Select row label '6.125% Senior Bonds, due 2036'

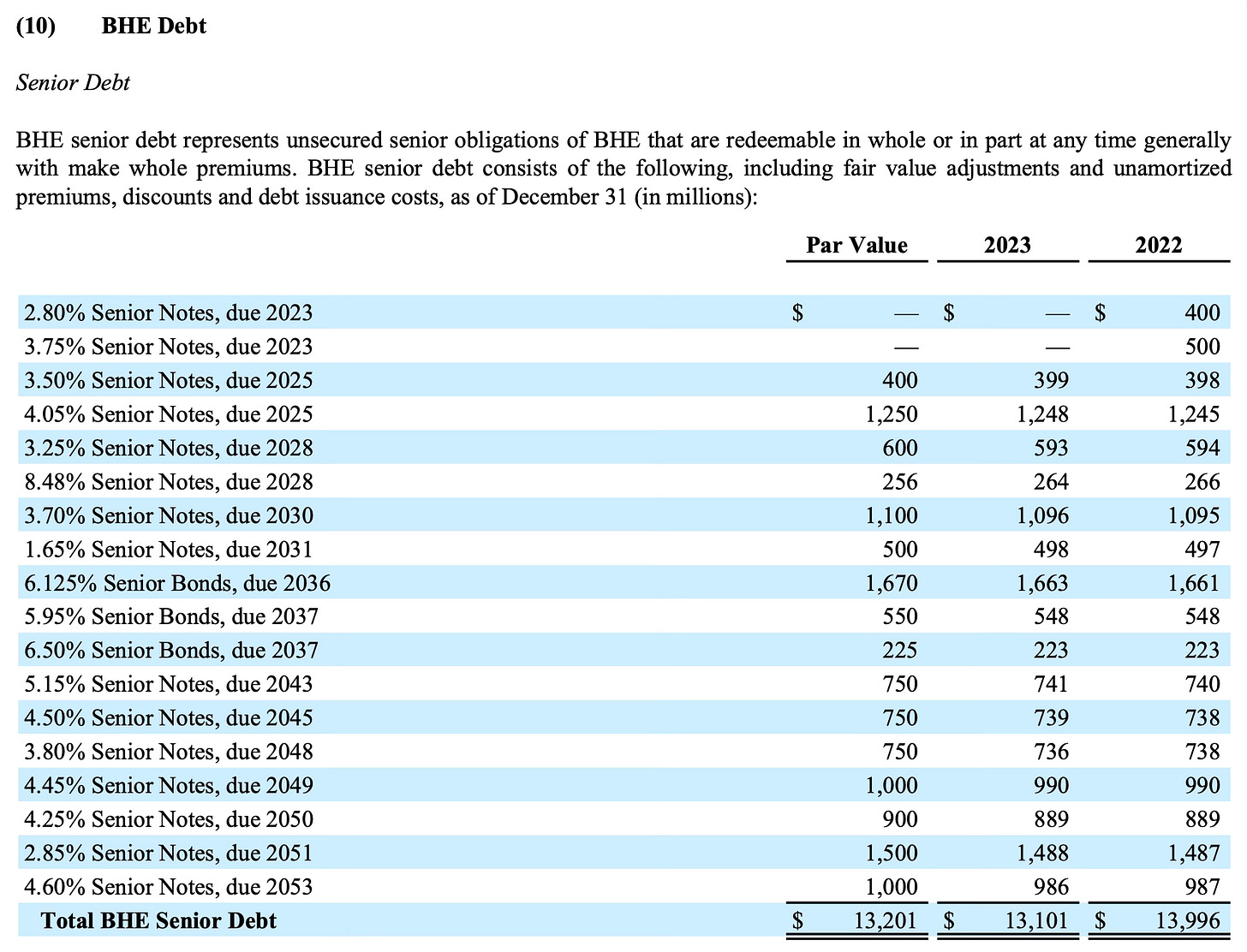(177, 583)
